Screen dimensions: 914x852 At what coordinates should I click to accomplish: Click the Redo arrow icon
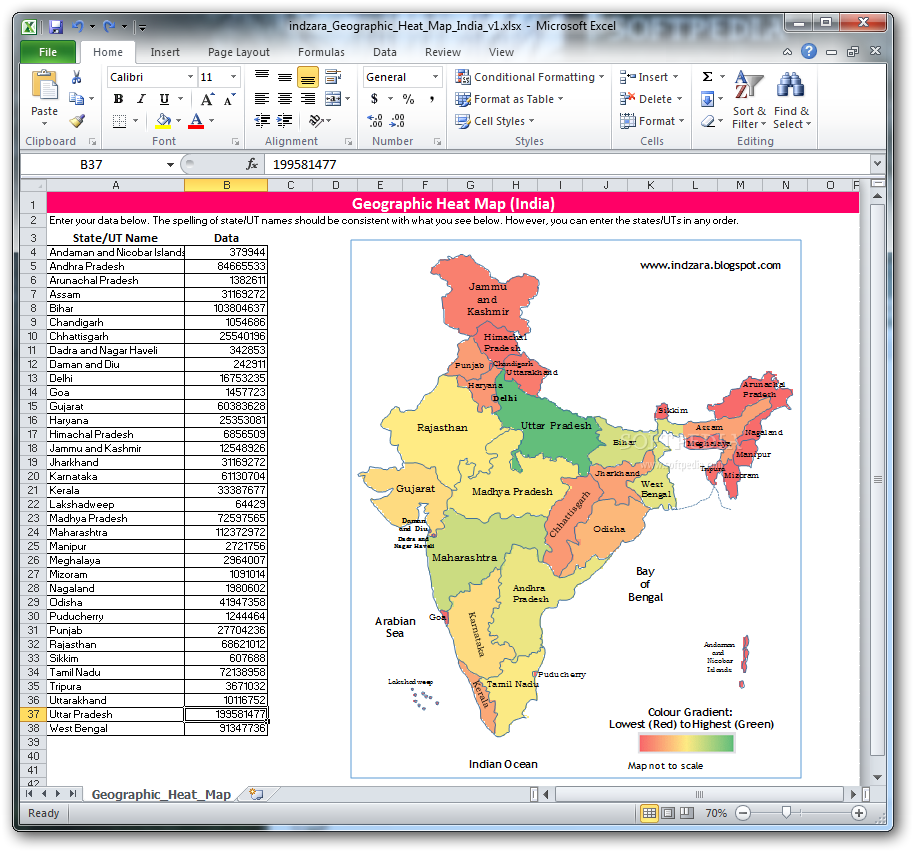(109, 26)
